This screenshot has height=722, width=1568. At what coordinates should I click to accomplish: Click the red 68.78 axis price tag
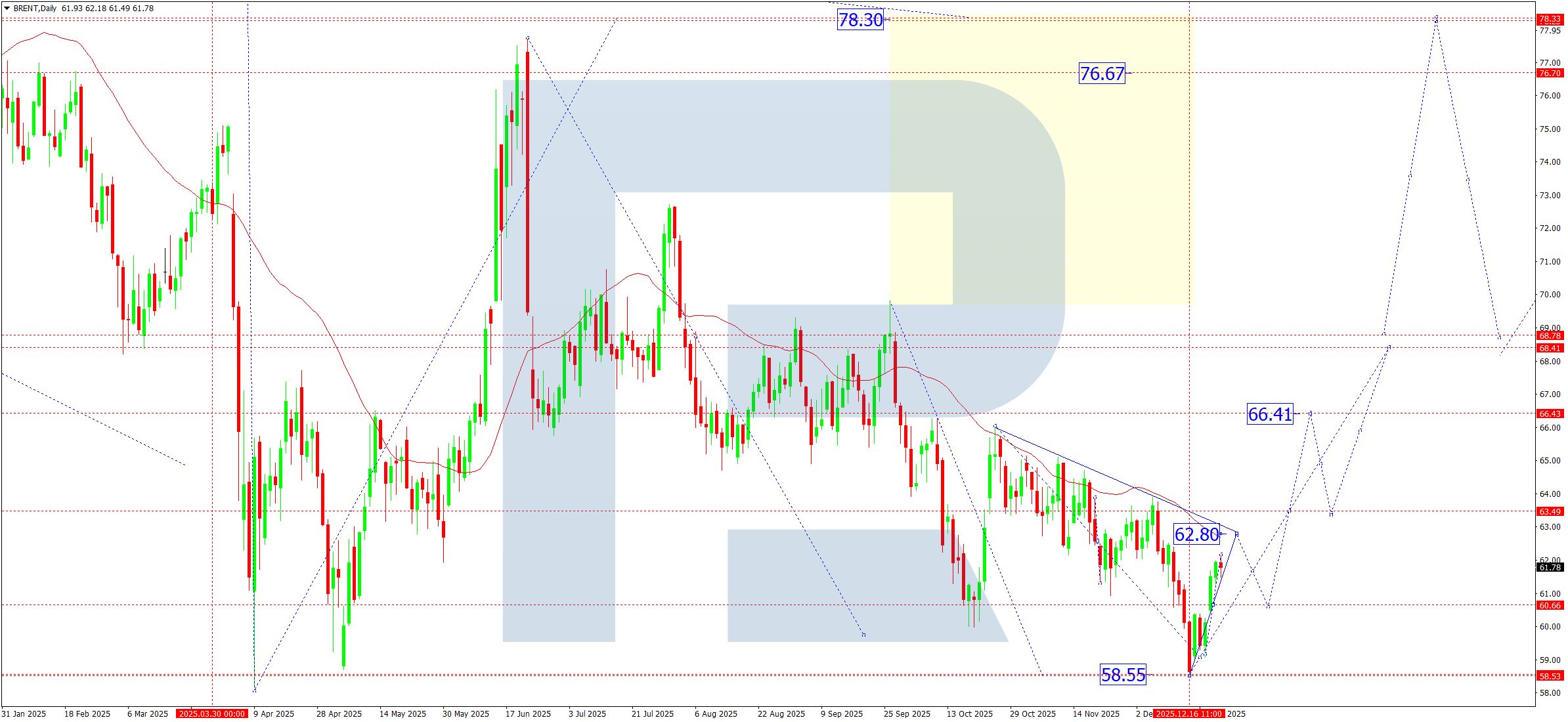[x=1550, y=336]
